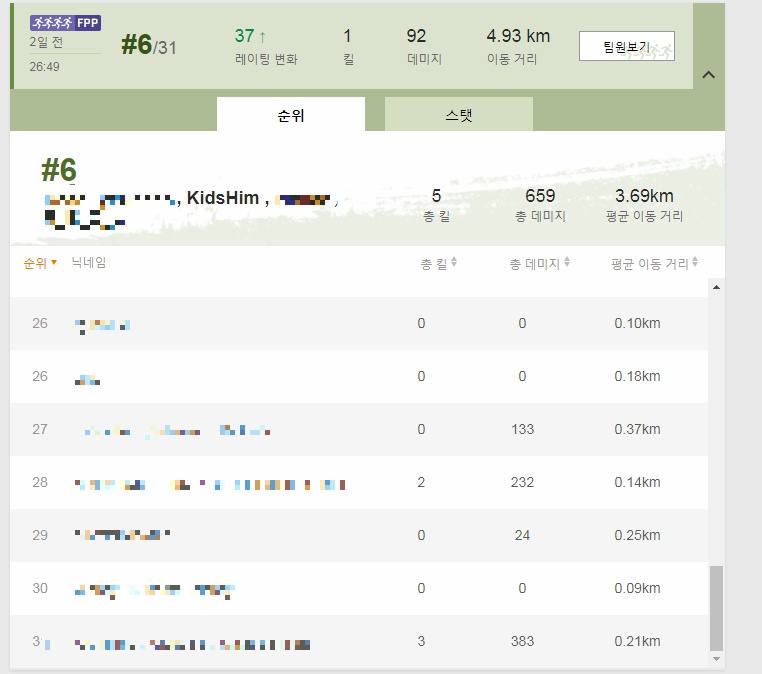Click the 0.14km distance in rank 28 row
The height and width of the screenshot is (674, 762).
click(637, 482)
